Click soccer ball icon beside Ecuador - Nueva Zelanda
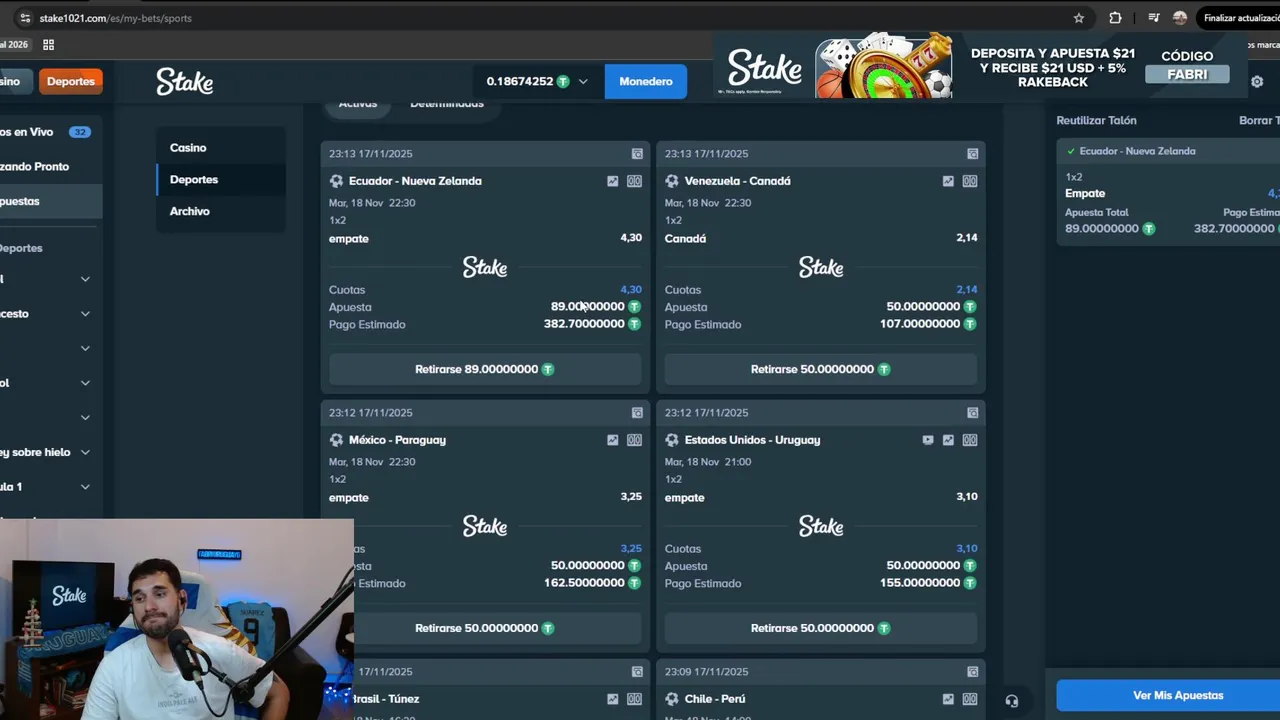 (336, 181)
